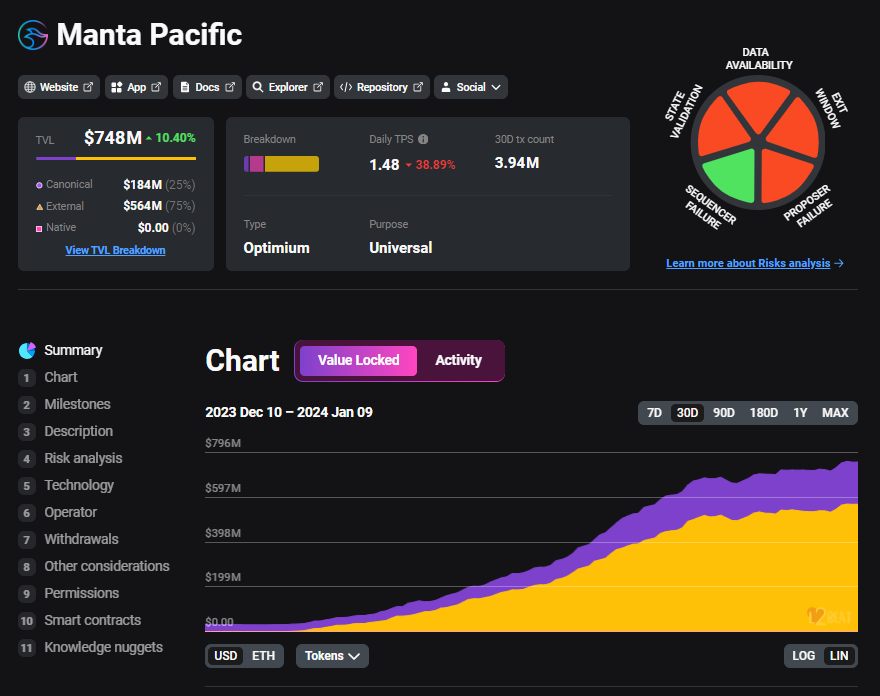Screen dimensions: 880x696
Task: Click the Summary pie chart icon
Action: pyautogui.click(x=28, y=350)
